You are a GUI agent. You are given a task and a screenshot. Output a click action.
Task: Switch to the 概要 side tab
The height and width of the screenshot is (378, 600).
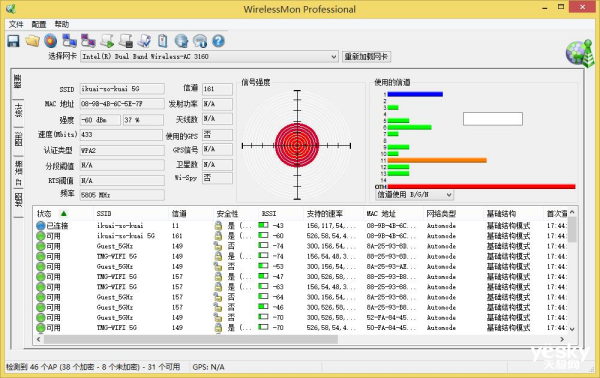coord(18,81)
